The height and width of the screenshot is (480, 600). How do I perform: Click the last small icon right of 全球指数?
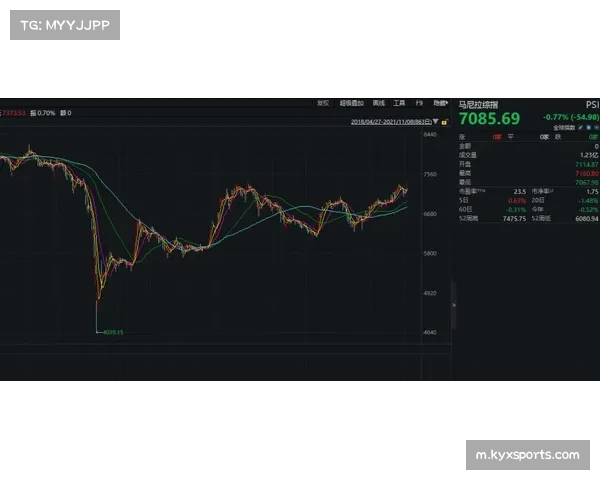coord(596,128)
